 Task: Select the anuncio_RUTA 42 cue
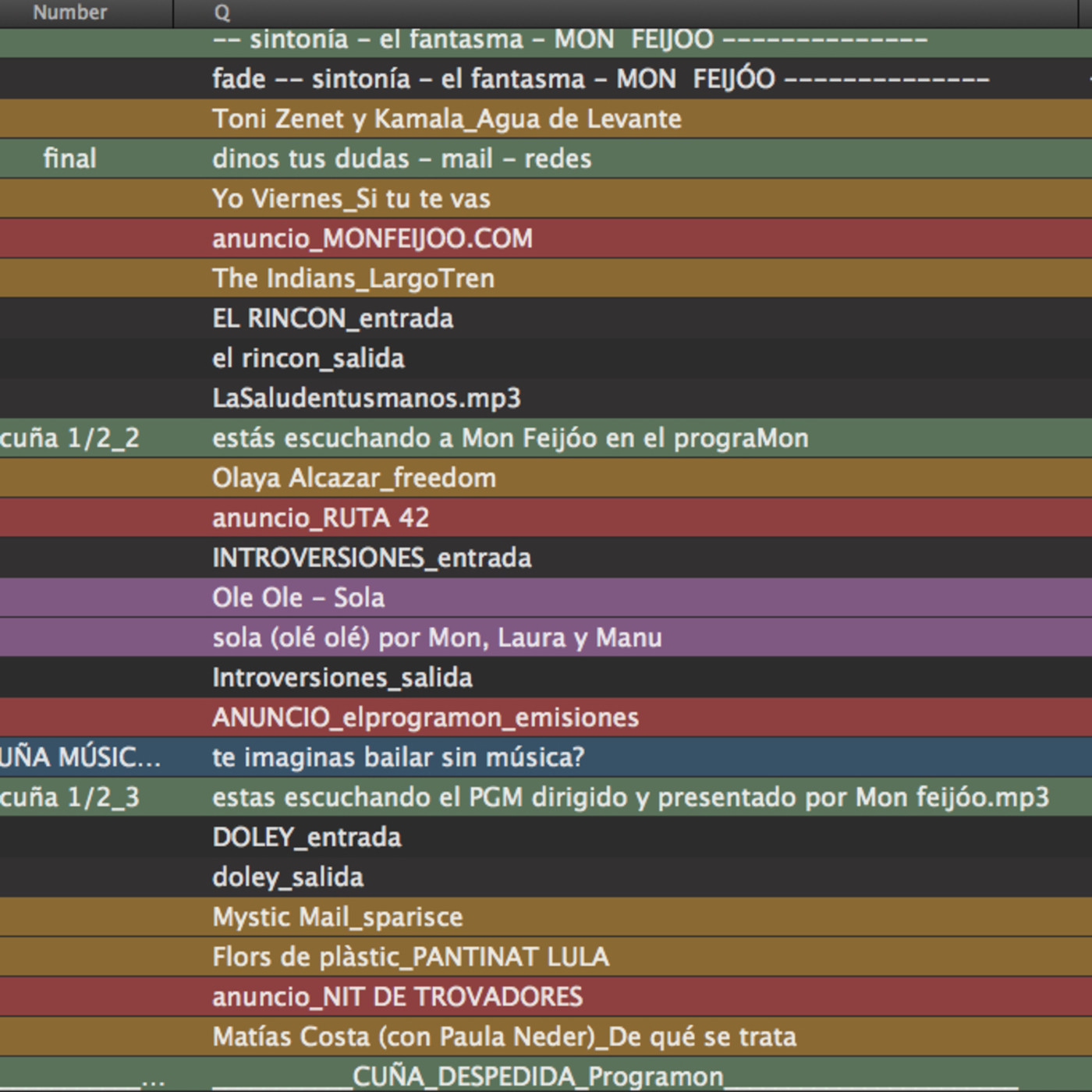320,518
